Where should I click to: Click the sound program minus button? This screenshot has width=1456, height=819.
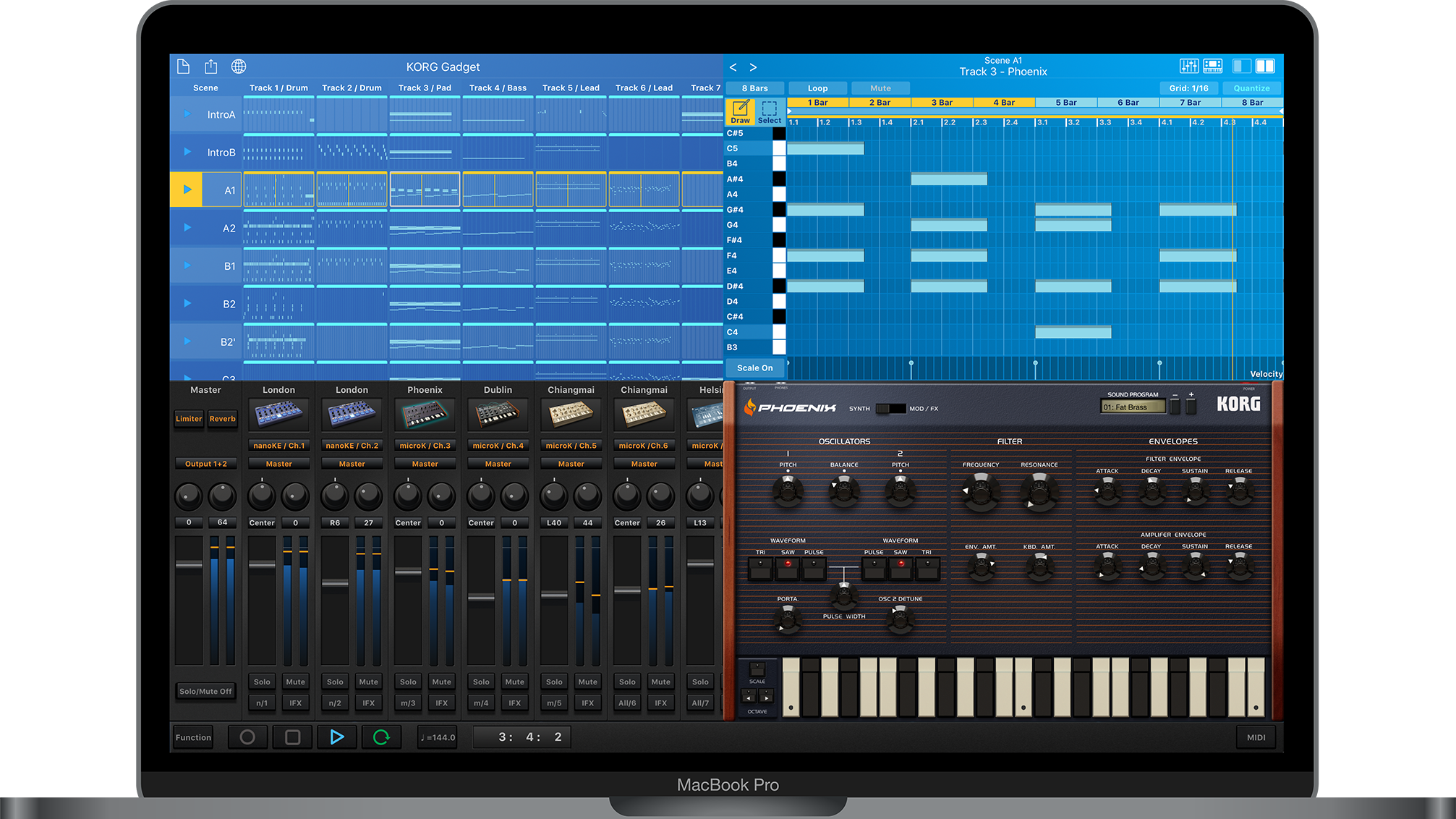(x=1175, y=406)
